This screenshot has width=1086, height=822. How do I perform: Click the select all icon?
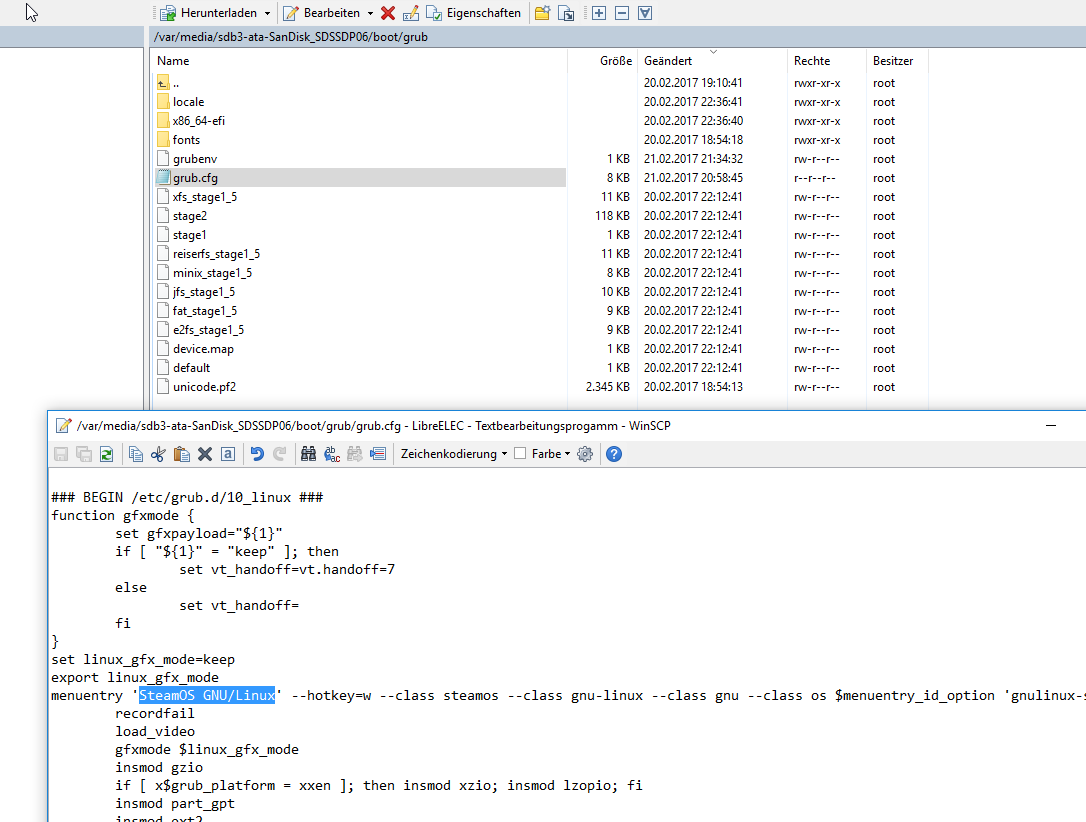(228, 454)
